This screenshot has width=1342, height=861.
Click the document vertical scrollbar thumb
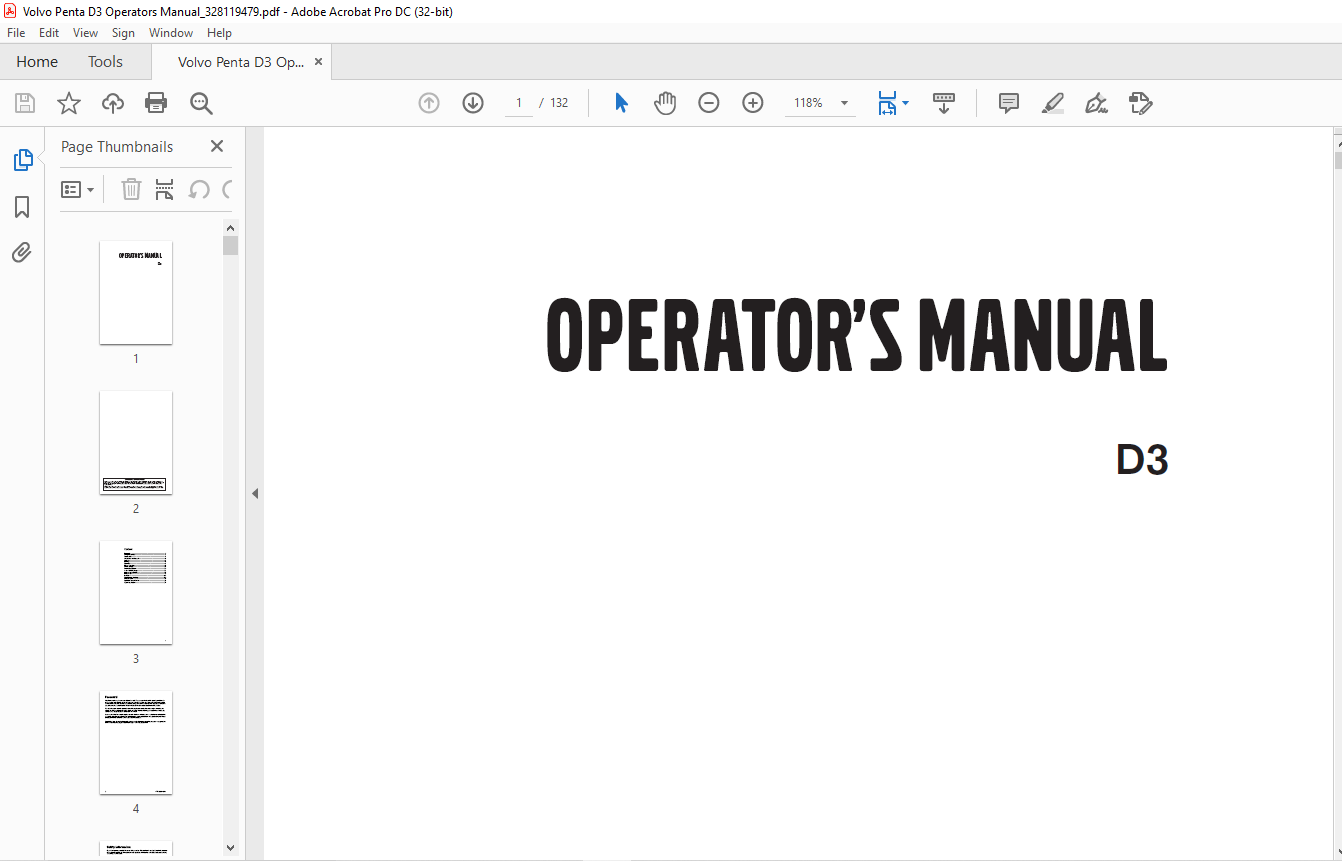point(1338,161)
